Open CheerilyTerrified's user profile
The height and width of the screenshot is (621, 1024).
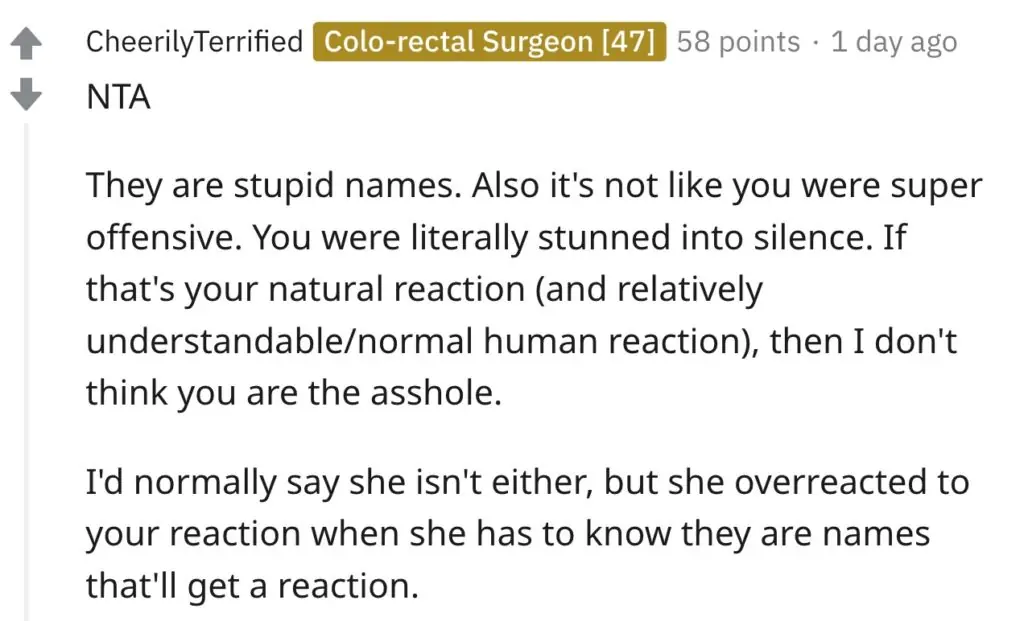[194, 42]
